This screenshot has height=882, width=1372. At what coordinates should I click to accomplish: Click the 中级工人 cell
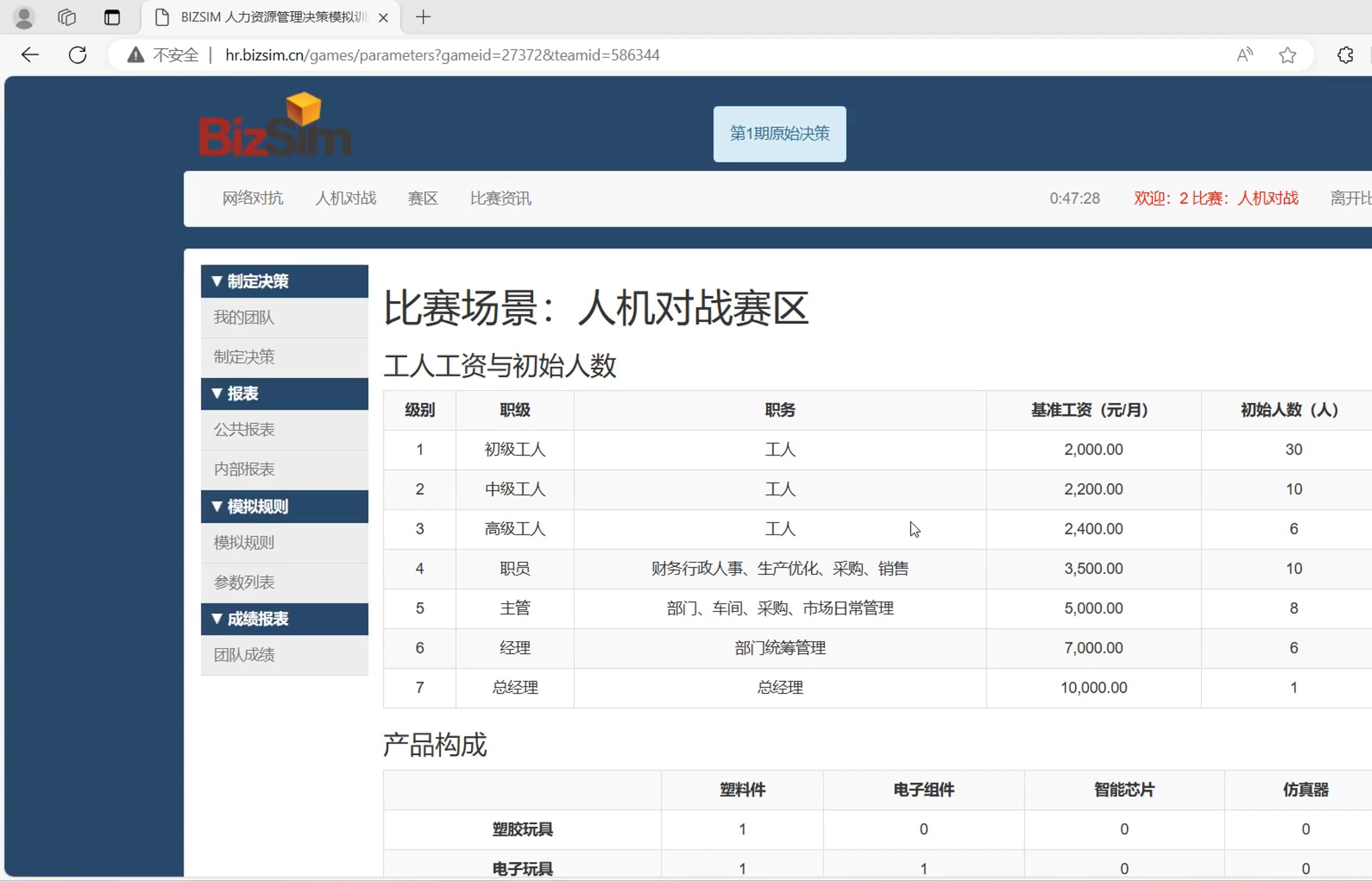[515, 489]
